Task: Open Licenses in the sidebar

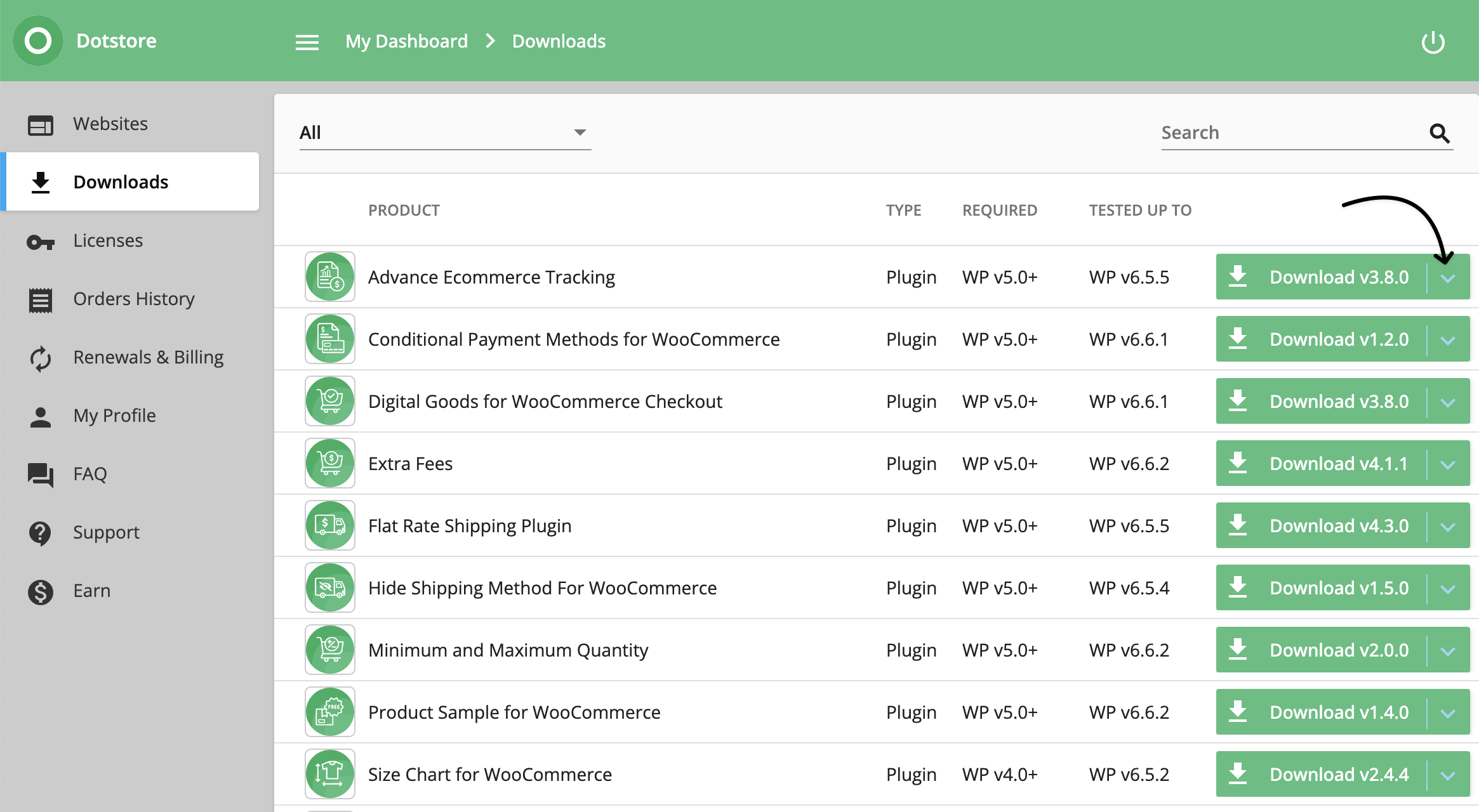Action: coord(129,240)
